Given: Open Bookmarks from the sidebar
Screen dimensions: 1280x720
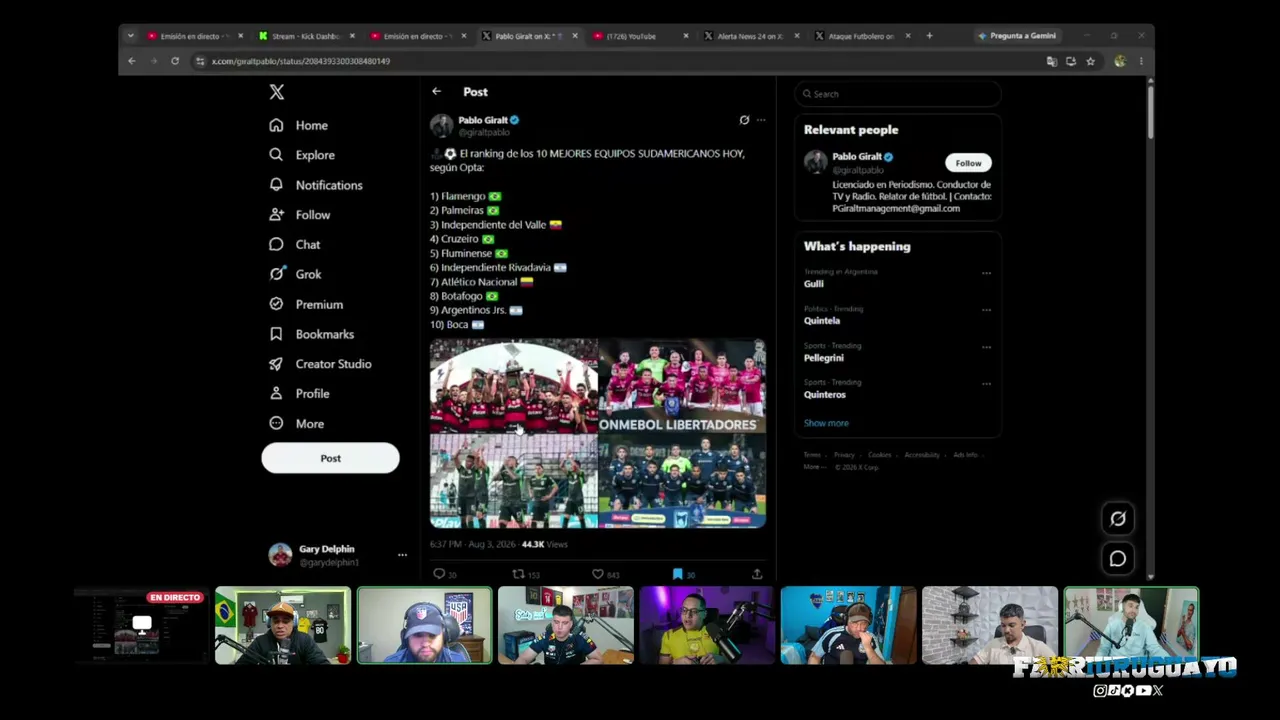Looking at the screenshot, I should coord(311,334).
